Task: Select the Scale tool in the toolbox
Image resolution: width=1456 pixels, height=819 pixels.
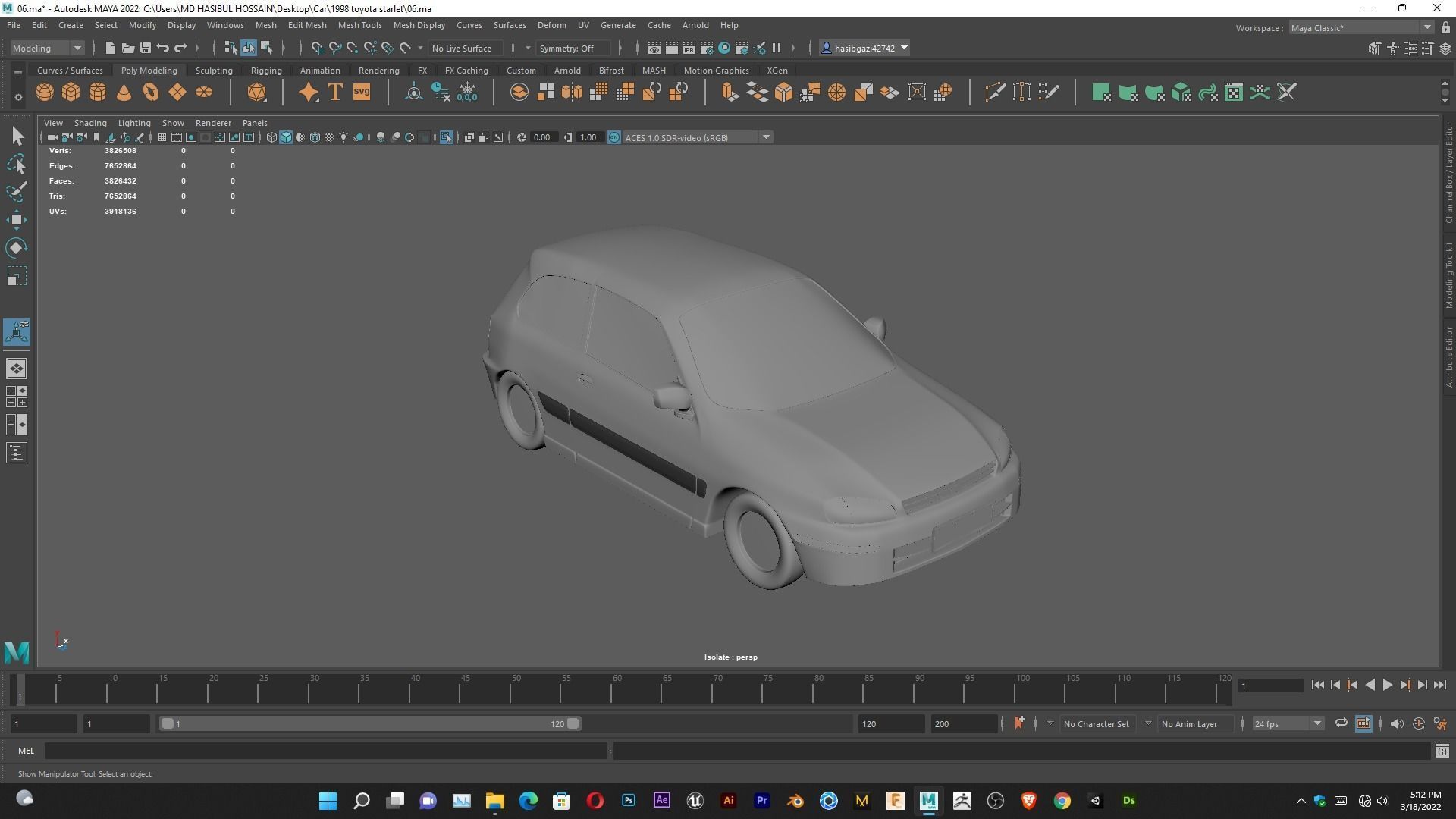Action: pyautogui.click(x=17, y=276)
